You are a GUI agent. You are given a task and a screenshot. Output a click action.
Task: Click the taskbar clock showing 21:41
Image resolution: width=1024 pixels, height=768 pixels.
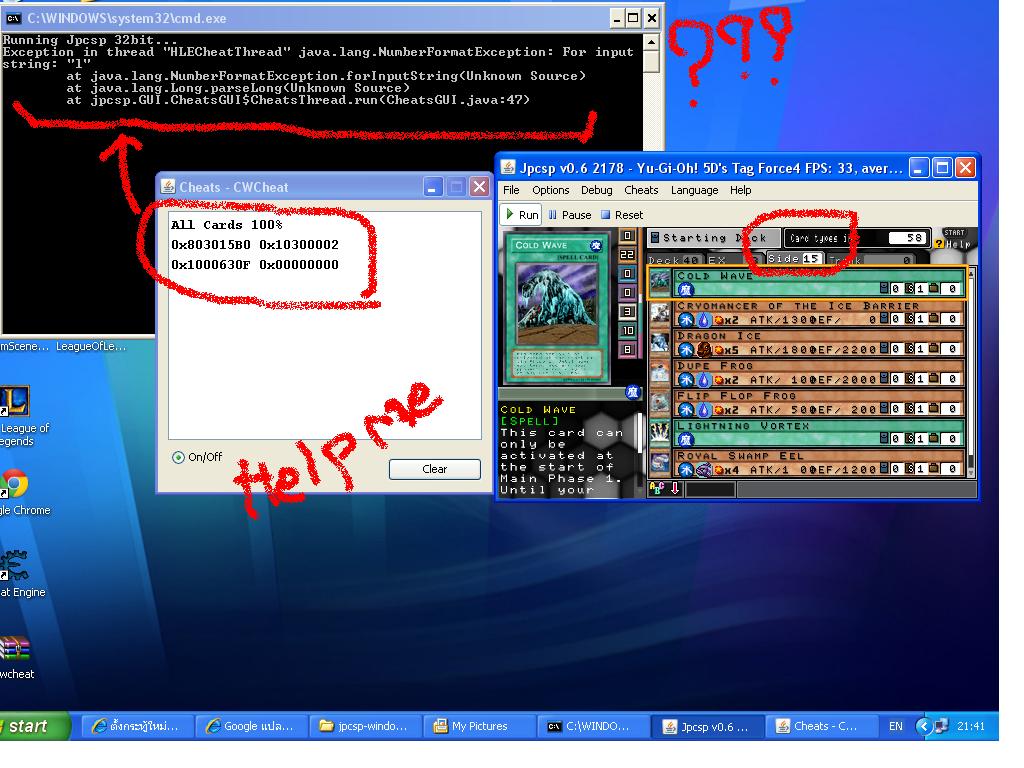(x=970, y=726)
